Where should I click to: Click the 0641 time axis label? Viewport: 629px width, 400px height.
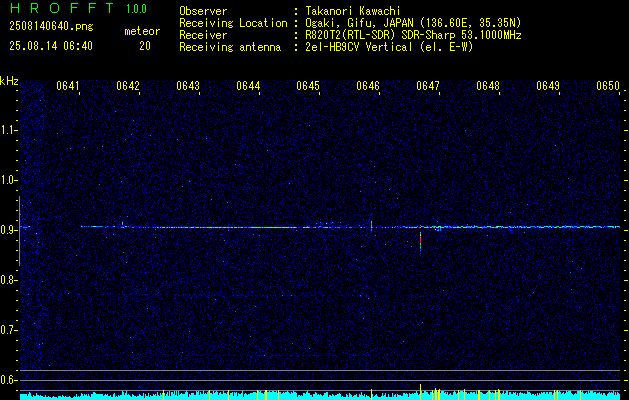point(67,86)
